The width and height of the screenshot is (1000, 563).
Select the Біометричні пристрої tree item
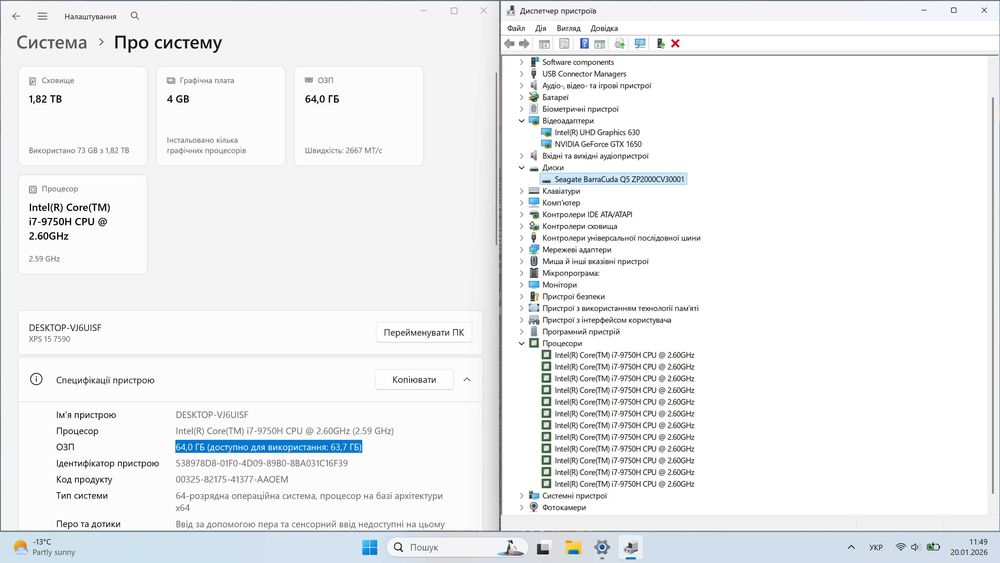point(580,109)
